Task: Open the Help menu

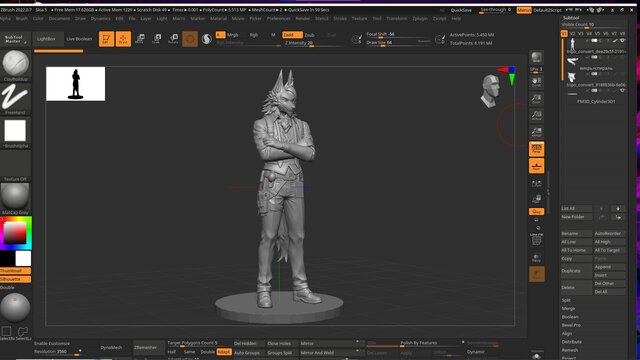Action: (x=456, y=18)
